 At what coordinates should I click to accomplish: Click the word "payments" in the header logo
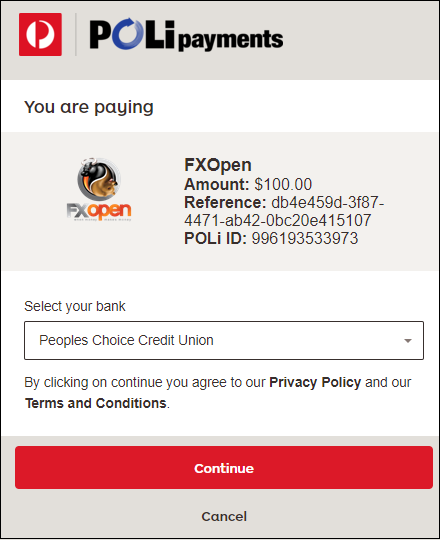(x=231, y=40)
